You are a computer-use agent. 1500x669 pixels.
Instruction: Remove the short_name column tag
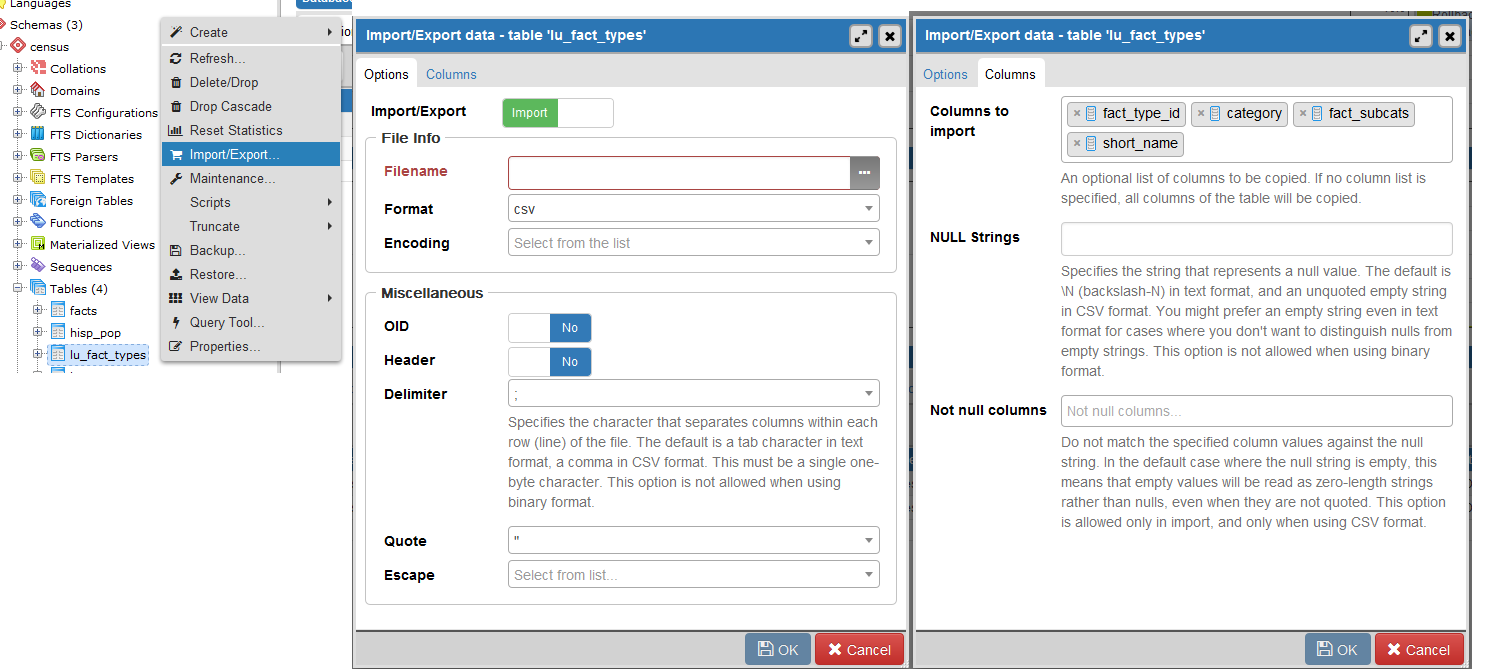pyautogui.click(x=1076, y=143)
